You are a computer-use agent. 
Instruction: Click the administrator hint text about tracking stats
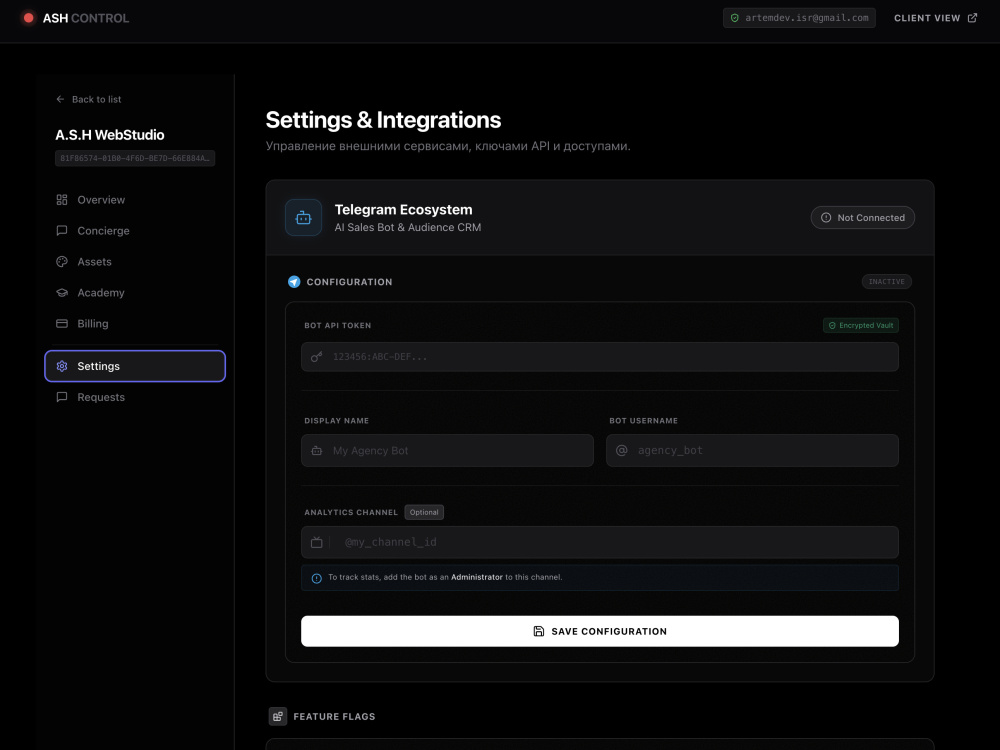coord(445,577)
